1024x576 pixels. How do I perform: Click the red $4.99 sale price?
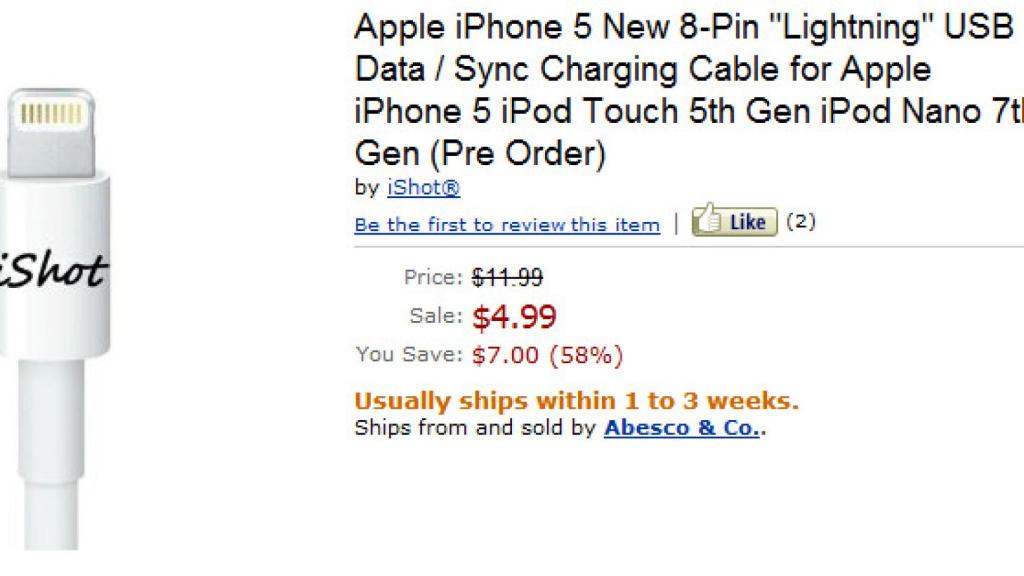[x=514, y=317]
